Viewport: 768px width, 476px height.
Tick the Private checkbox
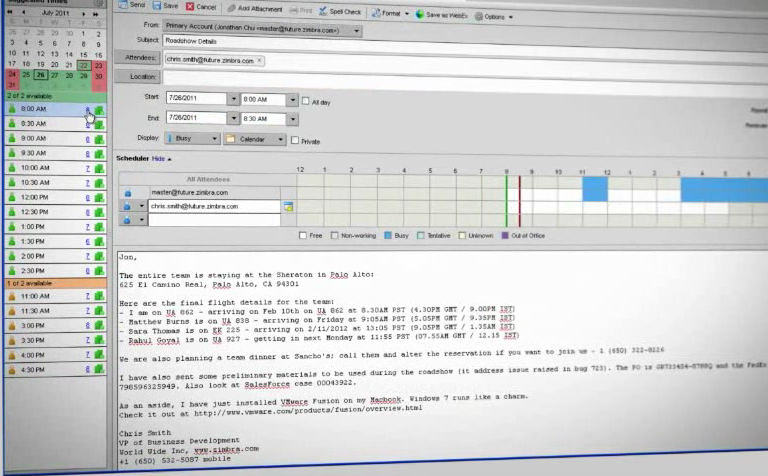click(x=295, y=141)
